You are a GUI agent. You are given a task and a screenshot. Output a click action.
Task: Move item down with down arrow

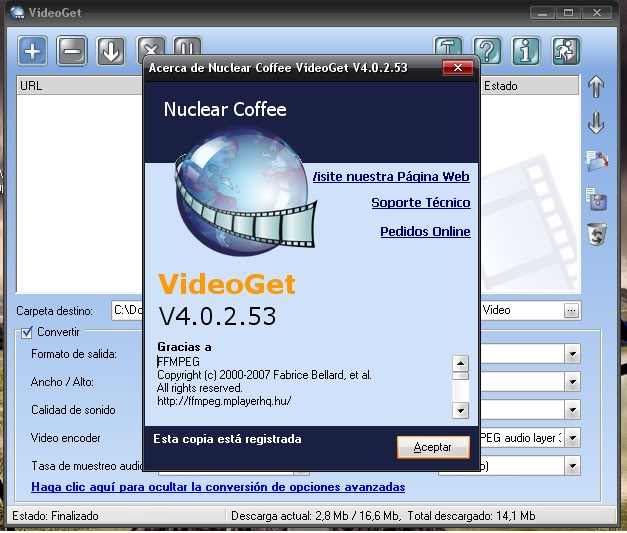[596, 122]
